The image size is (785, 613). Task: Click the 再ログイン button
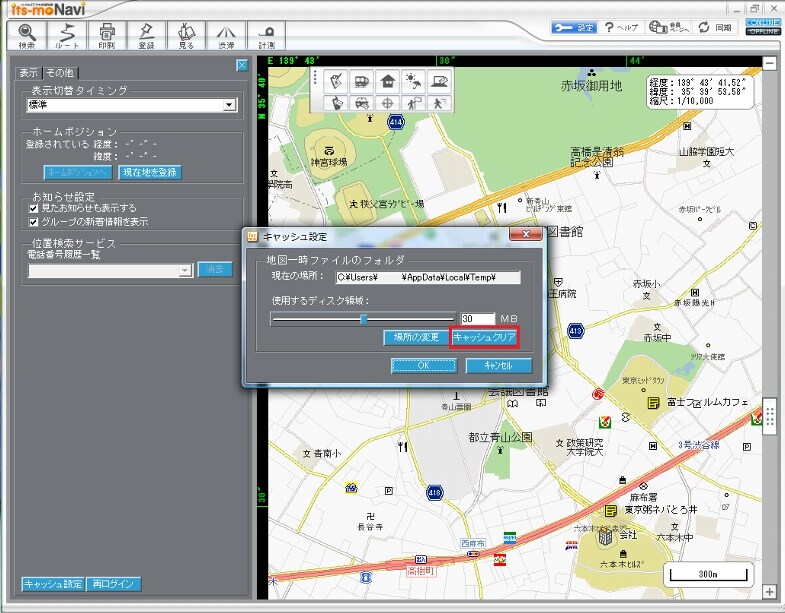(x=114, y=584)
